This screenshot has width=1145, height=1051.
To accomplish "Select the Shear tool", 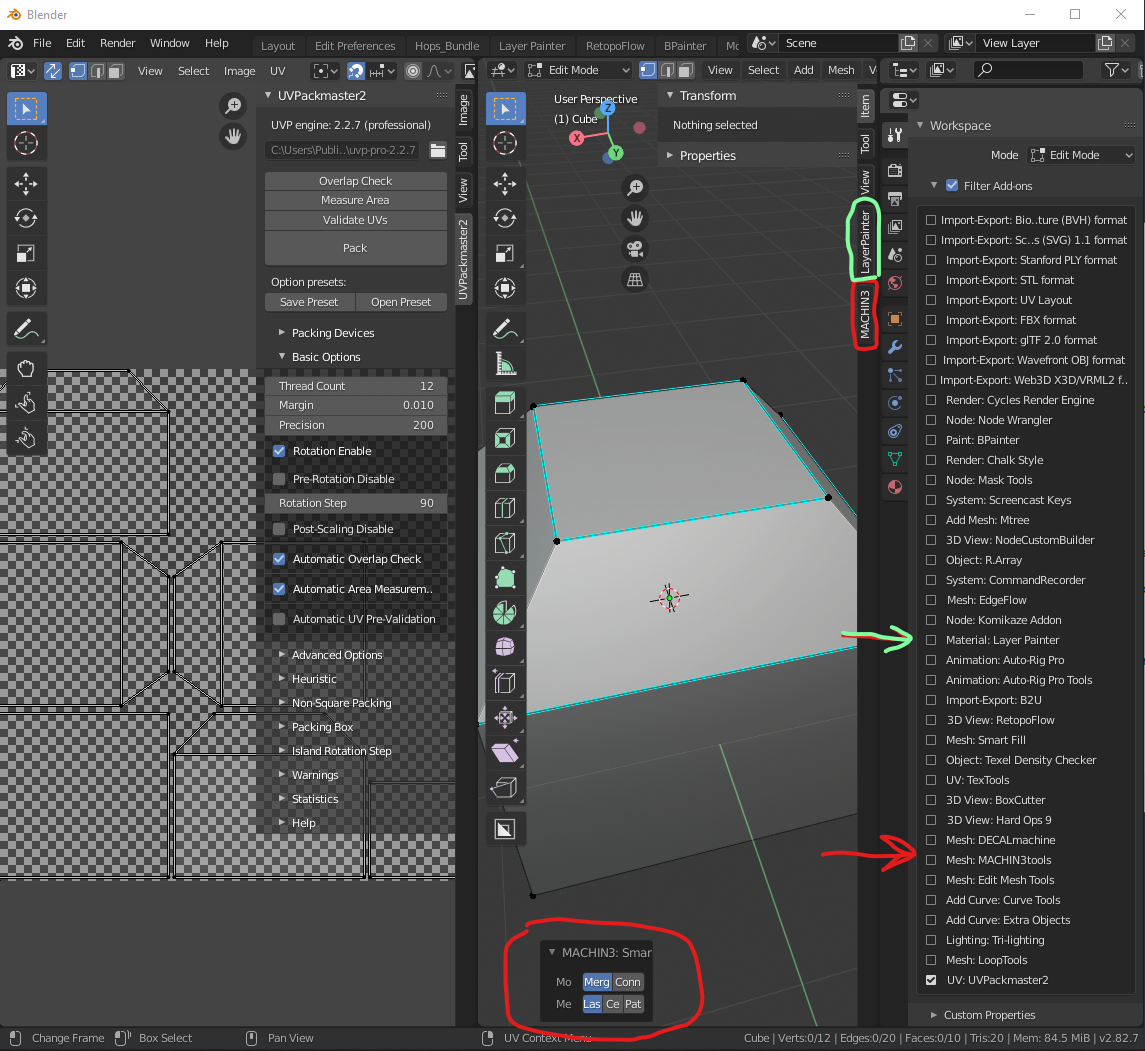I will coord(505,753).
